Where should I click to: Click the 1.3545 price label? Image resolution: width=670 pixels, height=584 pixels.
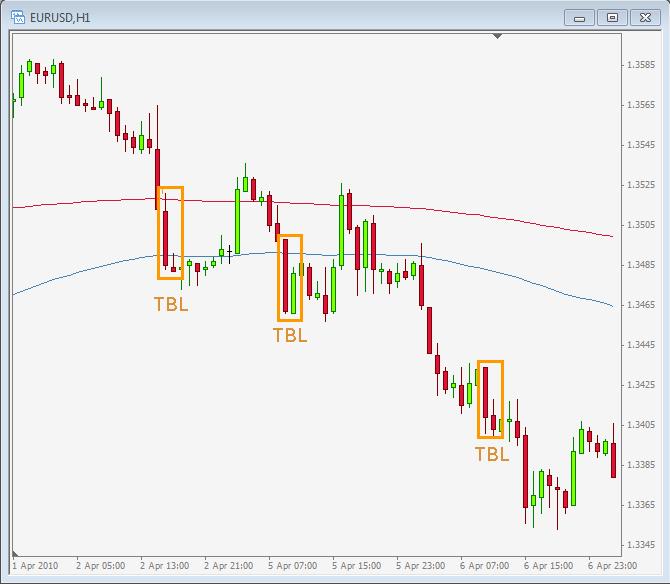(x=641, y=145)
